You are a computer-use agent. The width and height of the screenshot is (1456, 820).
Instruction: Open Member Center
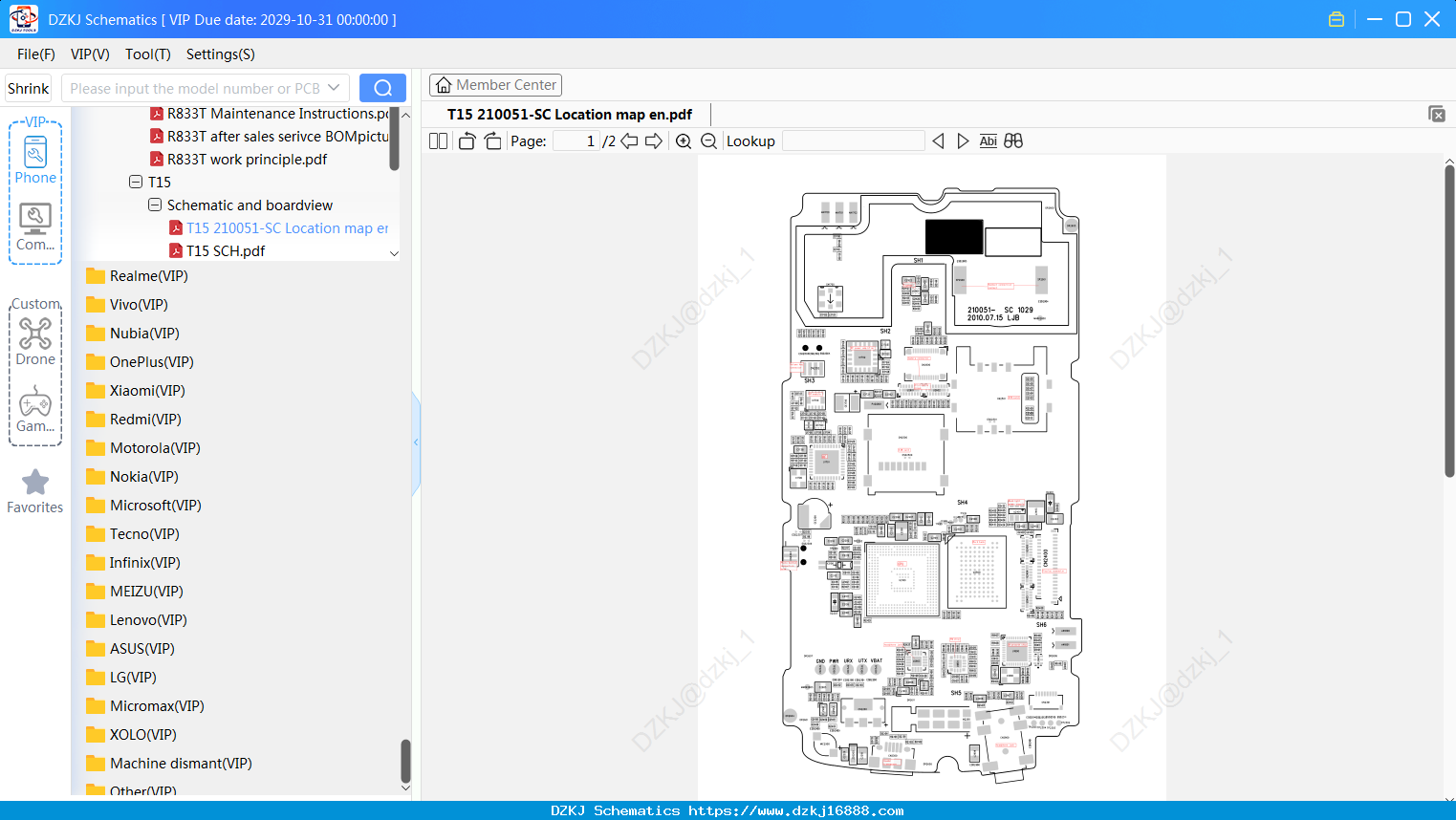495,85
